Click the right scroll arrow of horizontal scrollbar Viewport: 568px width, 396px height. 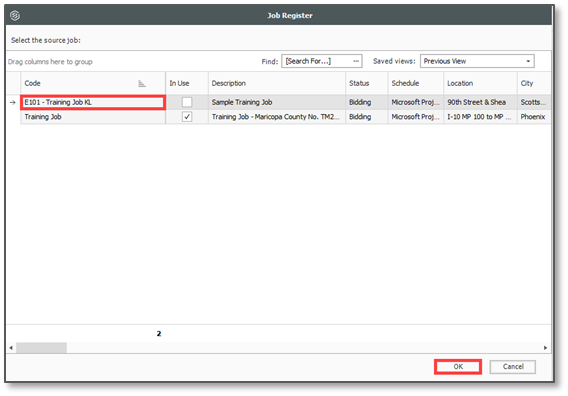coord(545,348)
